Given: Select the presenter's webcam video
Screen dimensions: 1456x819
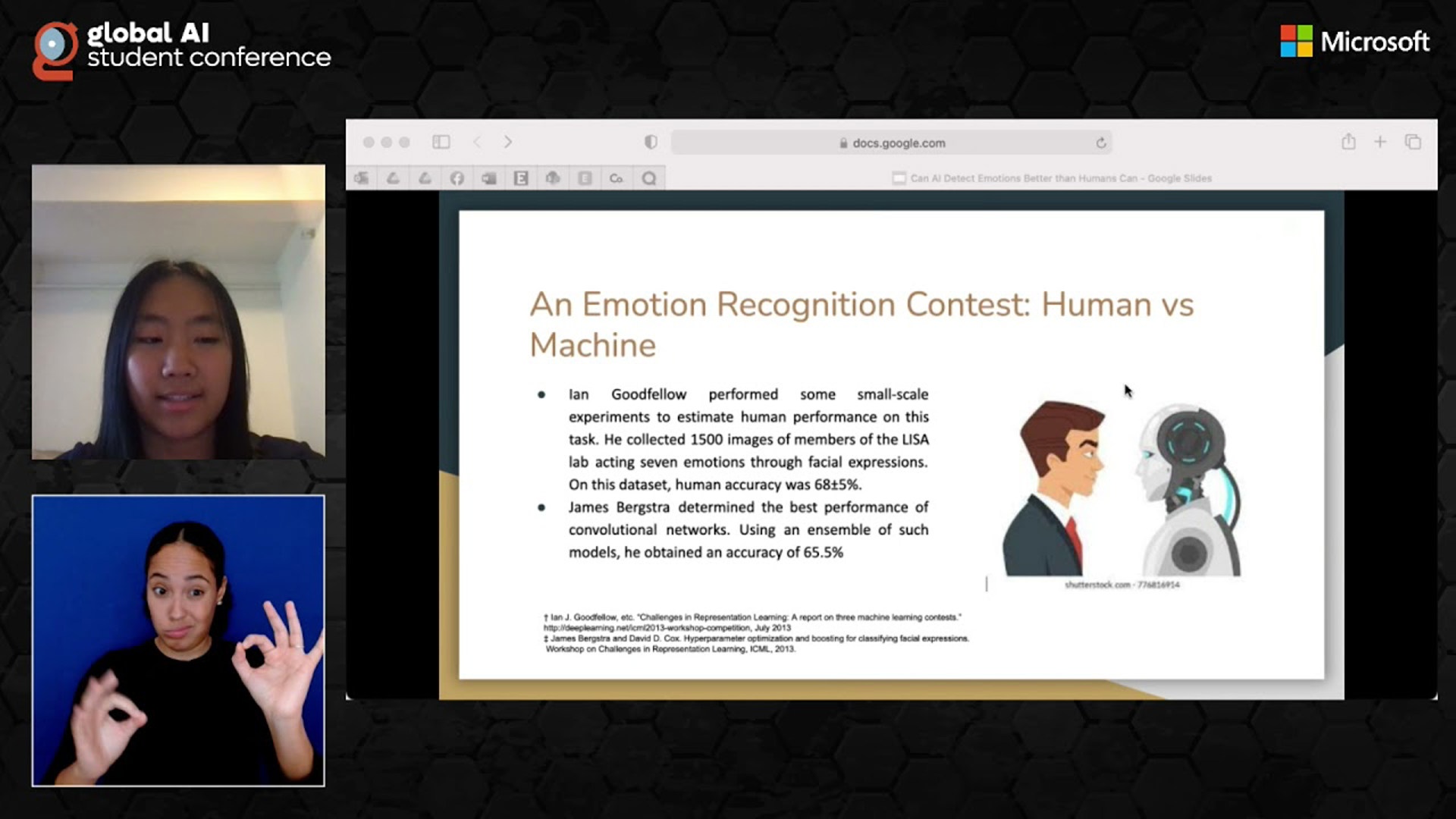Looking at the screenshot, I should (178, 312).
